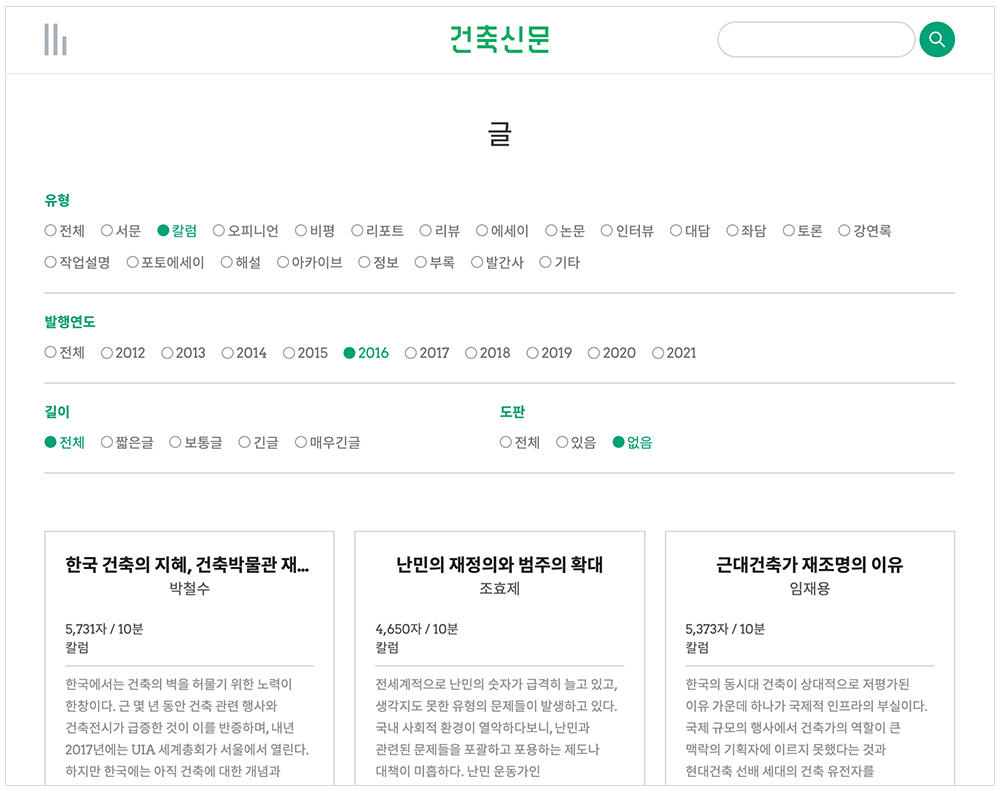This screenshot has width=1000, height=791.
Task: Click the green search magnifier button
Action: point(937,40)
